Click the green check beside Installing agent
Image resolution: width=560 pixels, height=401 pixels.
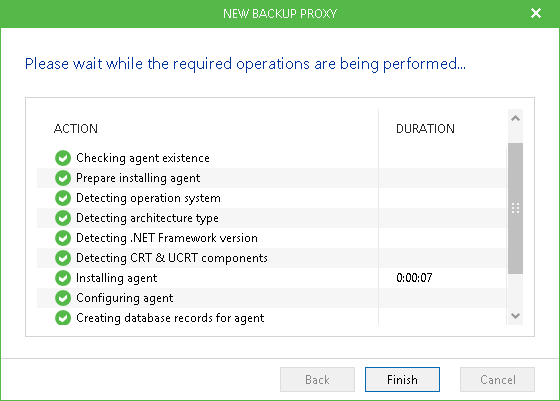[x=63, y=278]
